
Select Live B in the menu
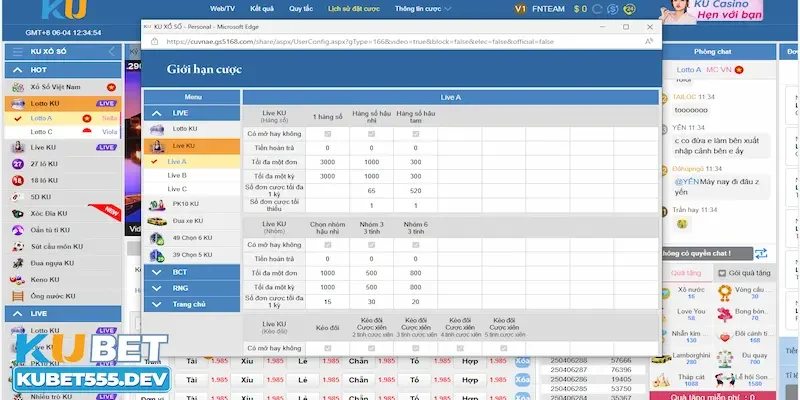pyautogui.click(x=177, y=175)
